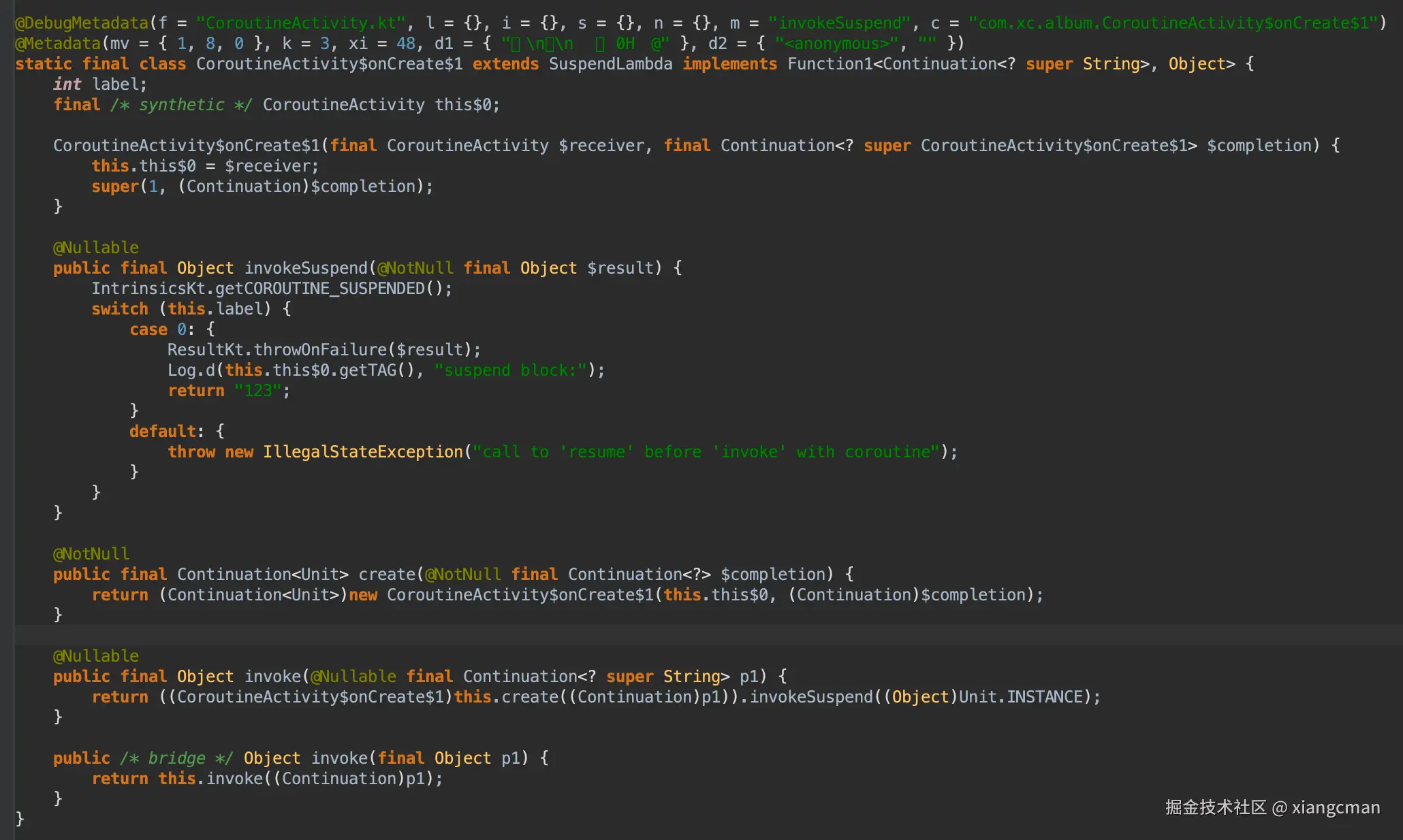Click the xiangcman watermark text
The width and height of the screenshot is (1403, 840).
1336,807
